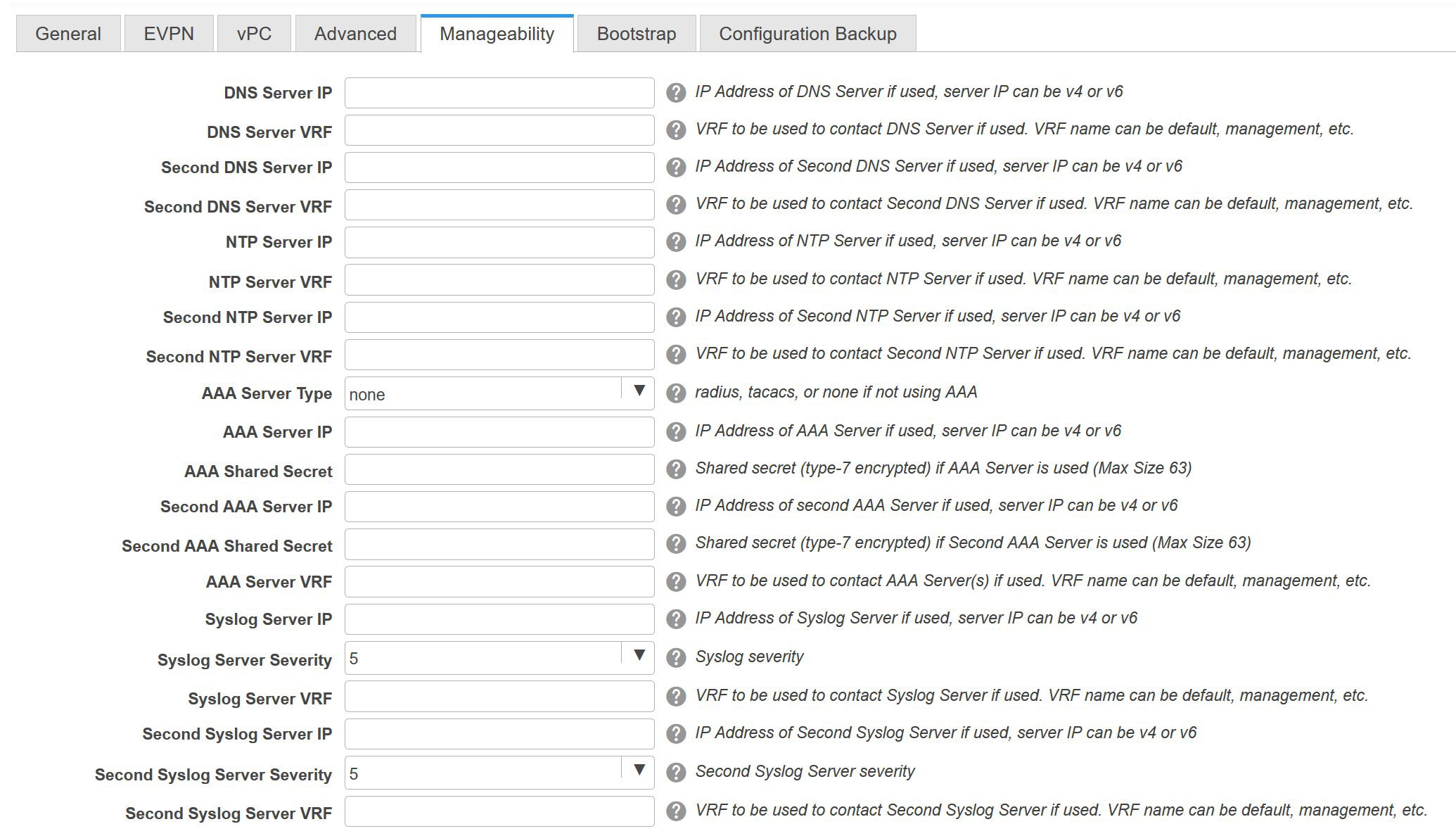Click help icon for AAA Server Type
The width and height of the screenshot is (1456, 836).
pyautogui.click(x=675, y=393)
